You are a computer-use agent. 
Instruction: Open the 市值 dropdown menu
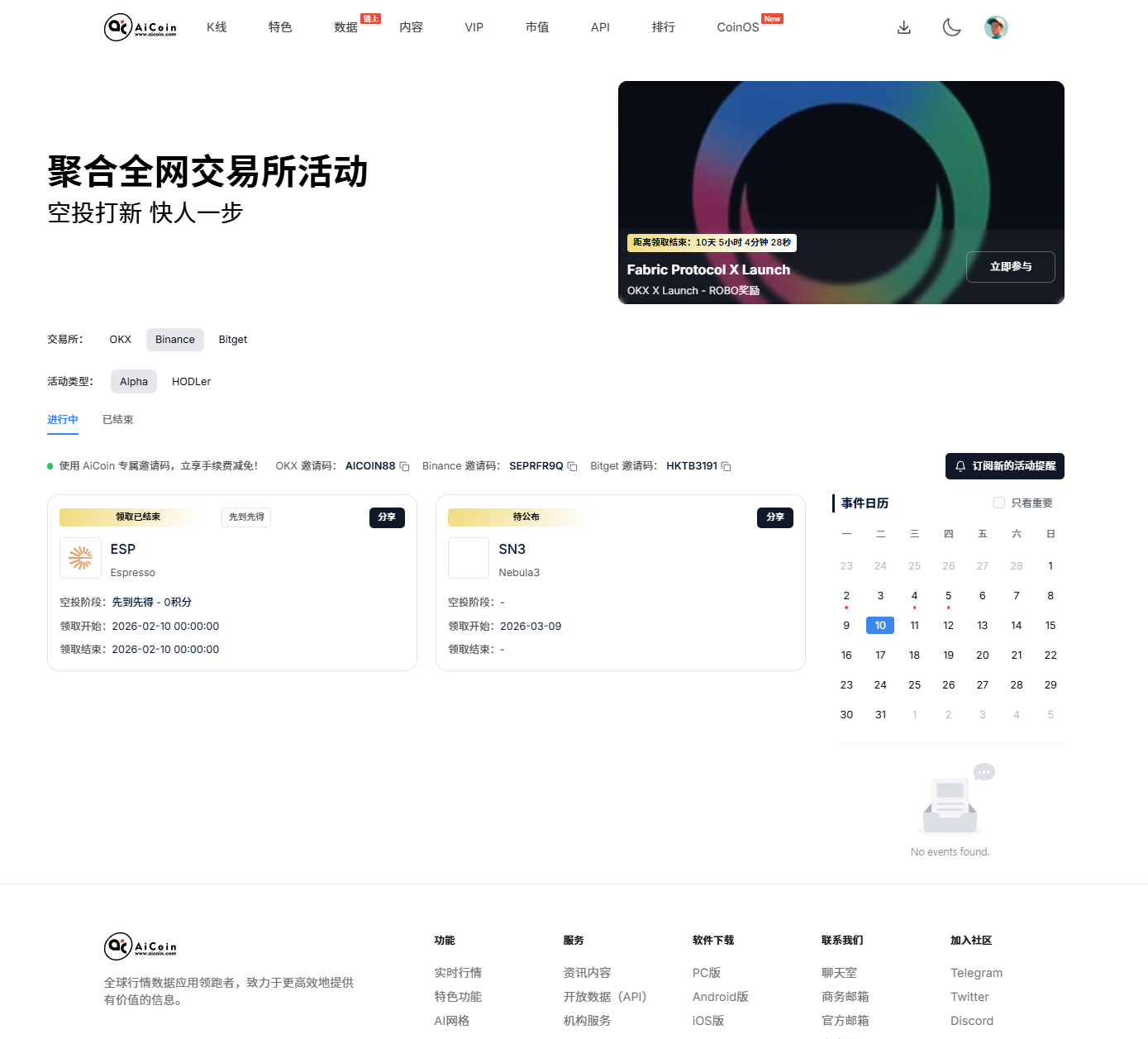[536, 26]
